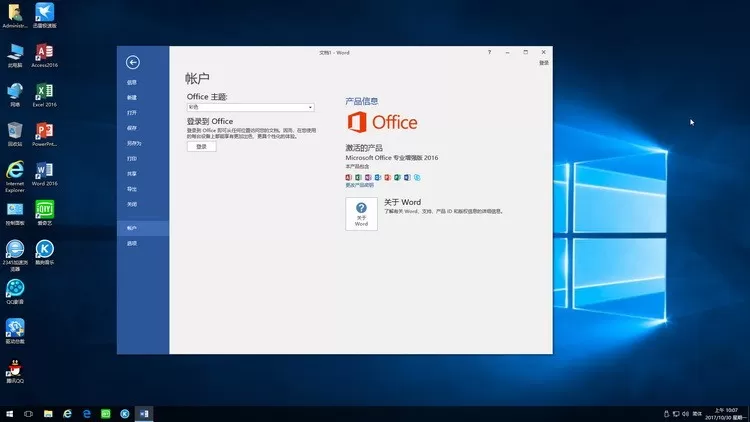Click the 登录 link at top right
Viewport: 750px width, 422px height.
pos(544,63)
